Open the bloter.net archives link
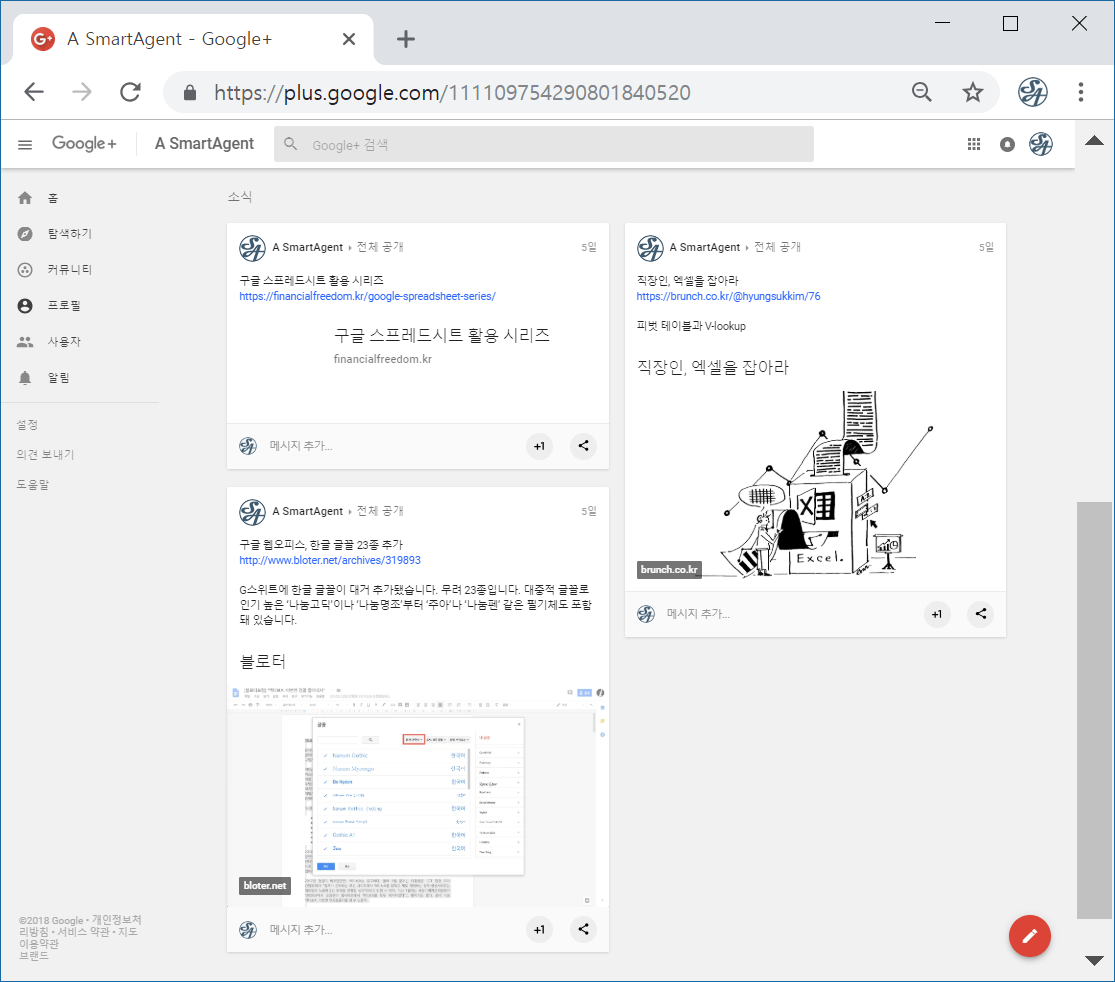The image size is (1115, 982). [x=330, y=561]
